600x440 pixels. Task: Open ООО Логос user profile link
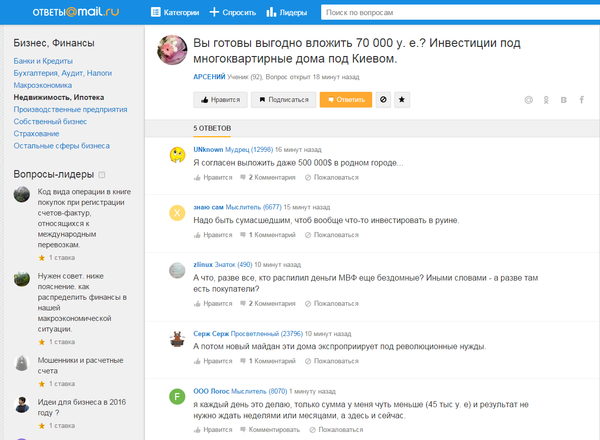211,391
